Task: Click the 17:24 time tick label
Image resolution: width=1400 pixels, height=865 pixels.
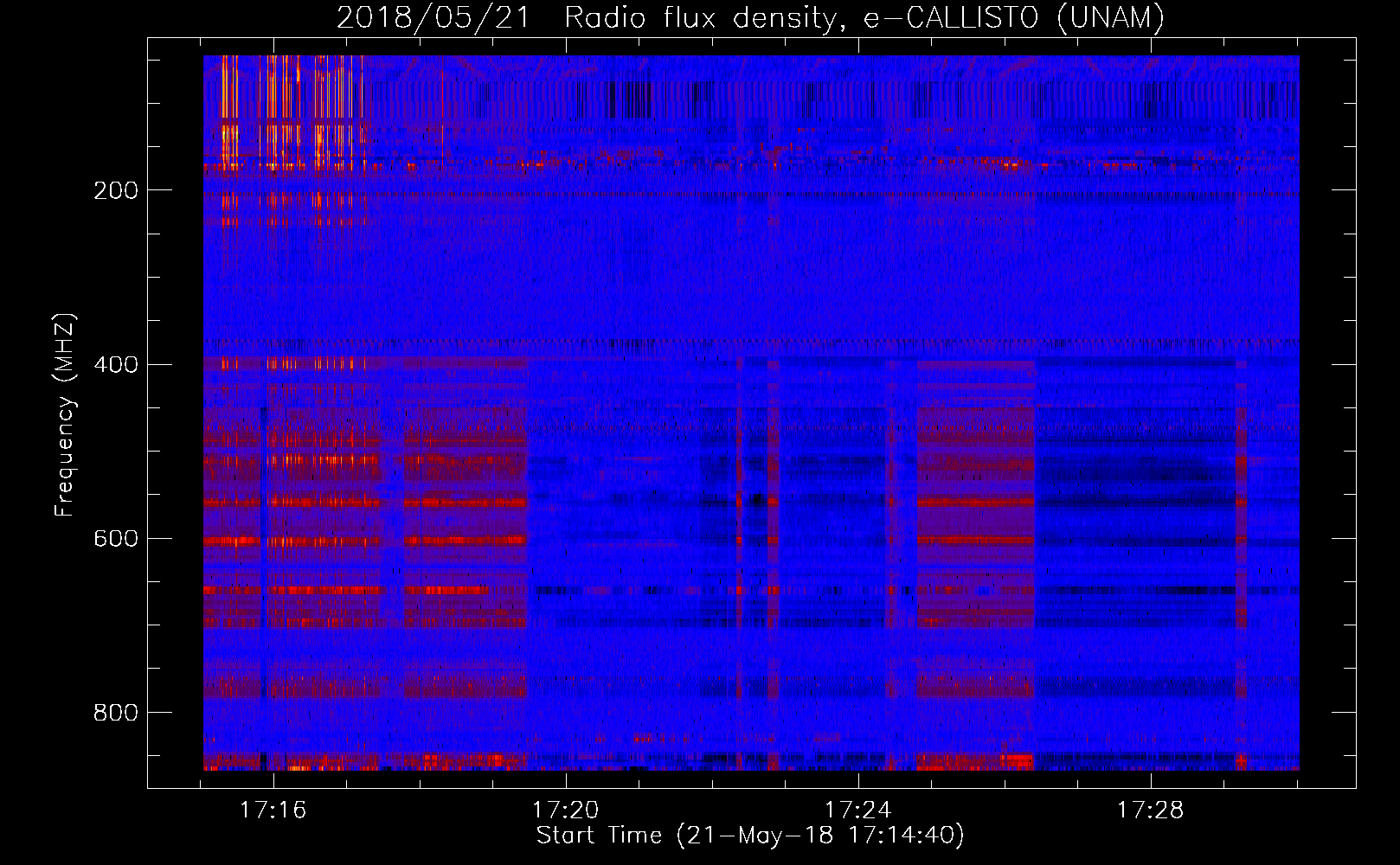Action: pyautogui.click(x=858, y=811)
